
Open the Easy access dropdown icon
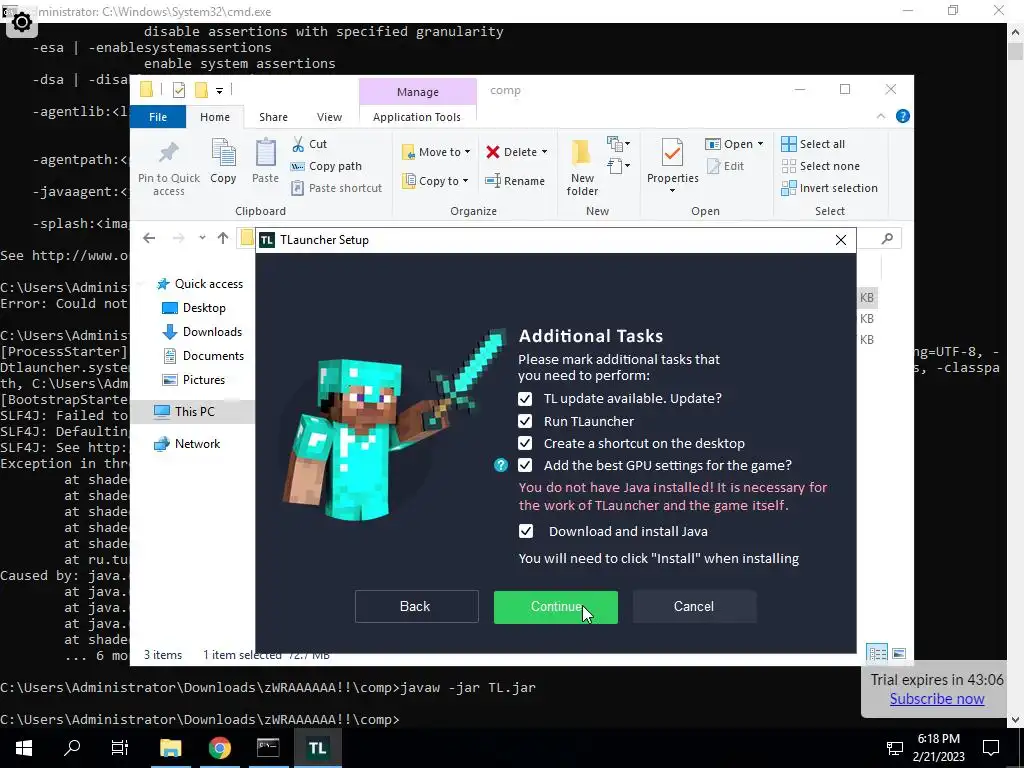[618, 166]
